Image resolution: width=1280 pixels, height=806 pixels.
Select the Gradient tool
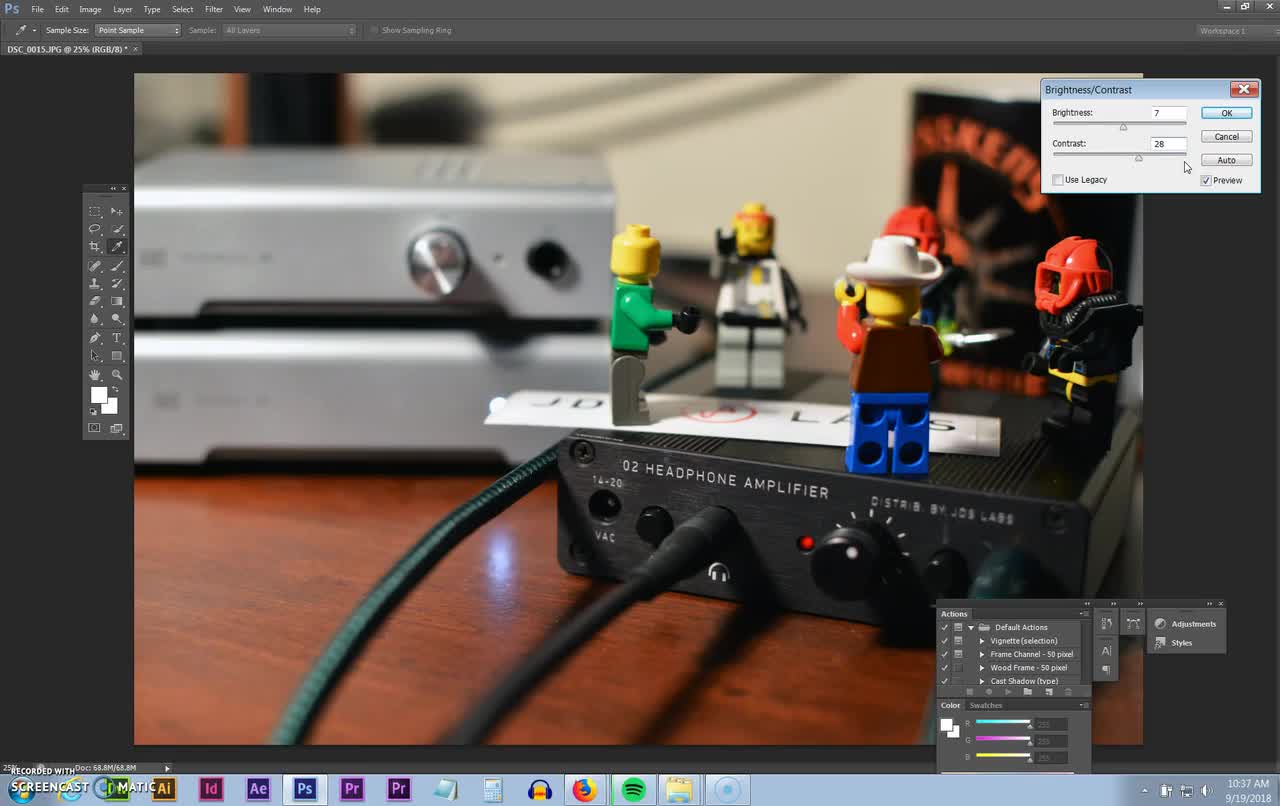[117, 301]
